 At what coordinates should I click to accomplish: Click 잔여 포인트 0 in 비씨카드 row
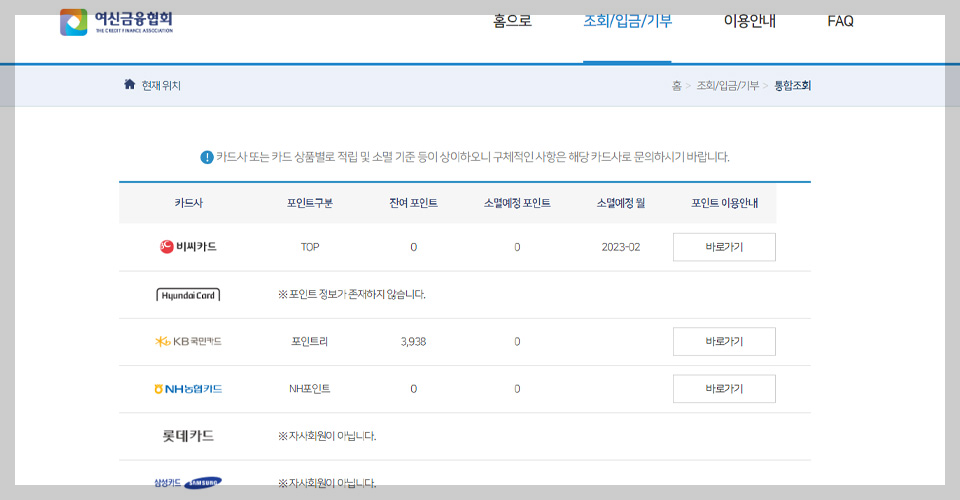click(413, 247)
